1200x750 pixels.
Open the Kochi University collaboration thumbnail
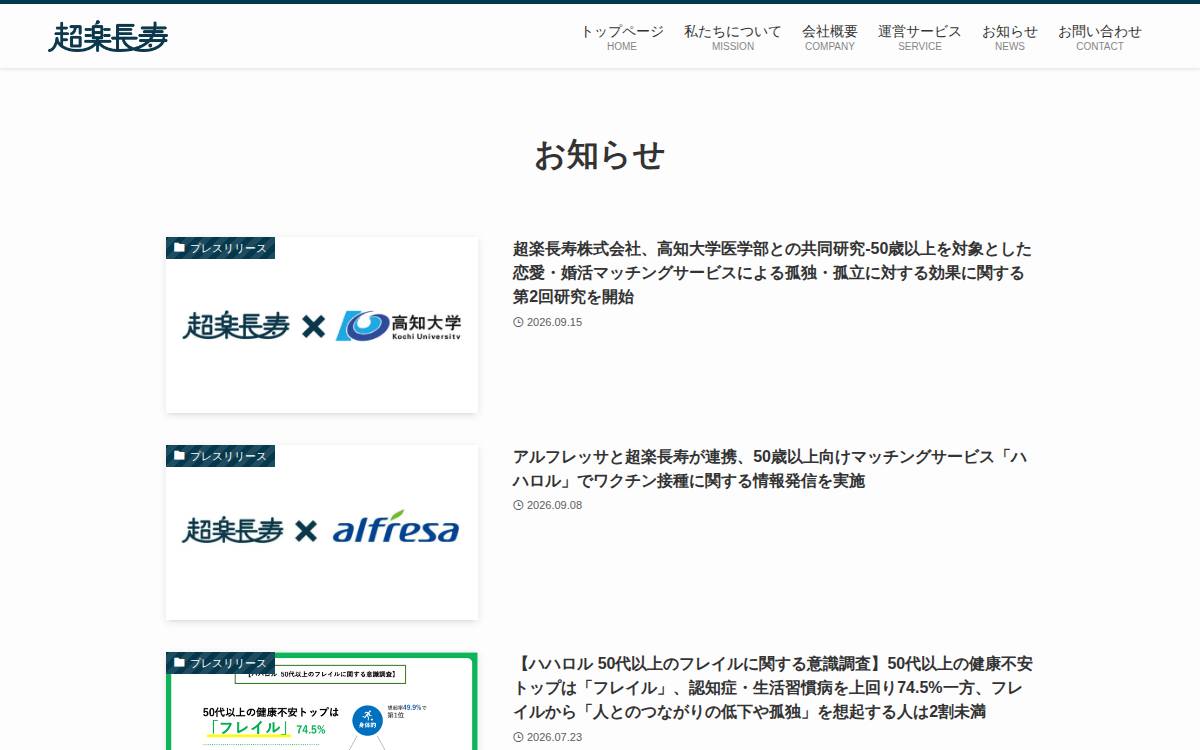[x=322, y=325]
